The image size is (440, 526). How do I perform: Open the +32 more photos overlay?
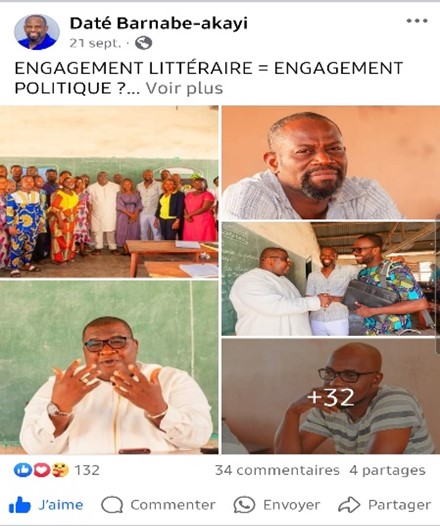click(331, 396)
